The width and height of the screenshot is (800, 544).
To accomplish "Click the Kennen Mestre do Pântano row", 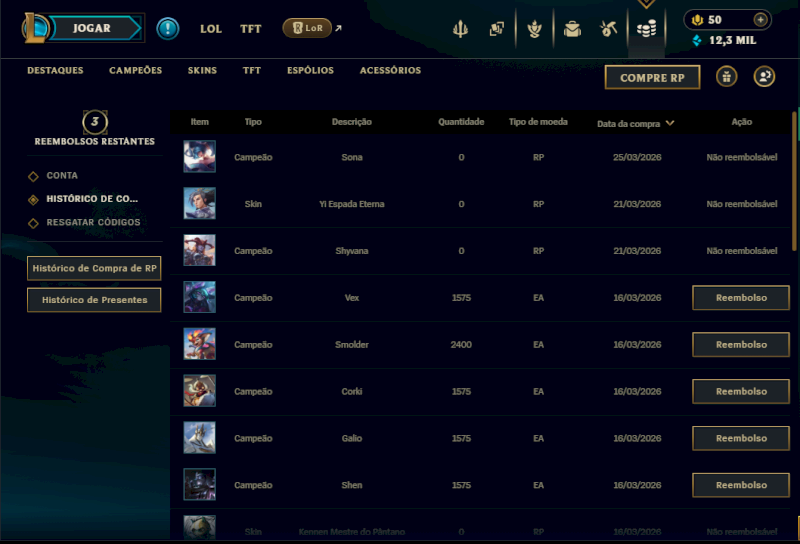I will [x=480, y=527].
